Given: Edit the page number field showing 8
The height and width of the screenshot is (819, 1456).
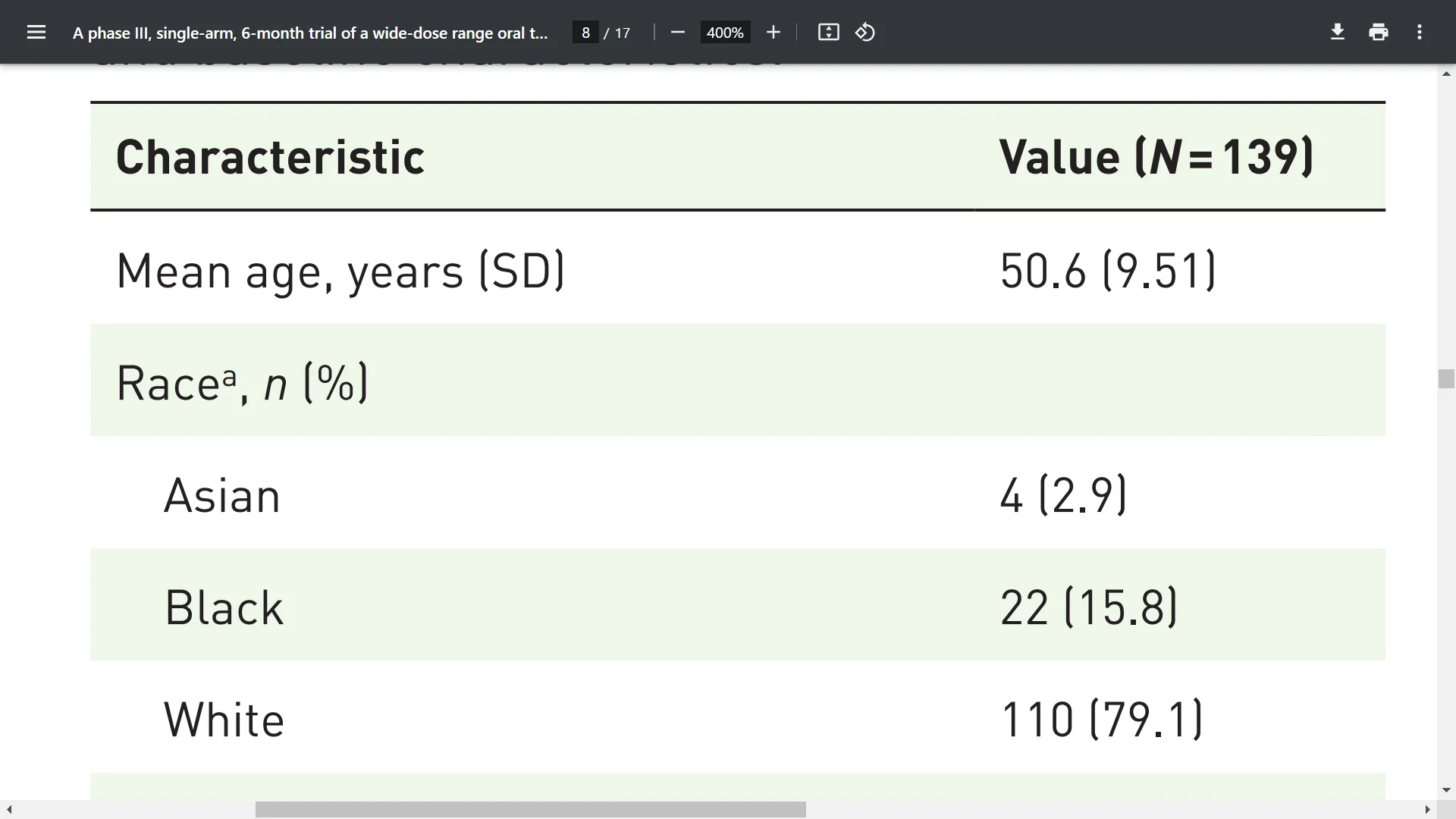Looking at the screenshot, I should click(x=585, y=33).
